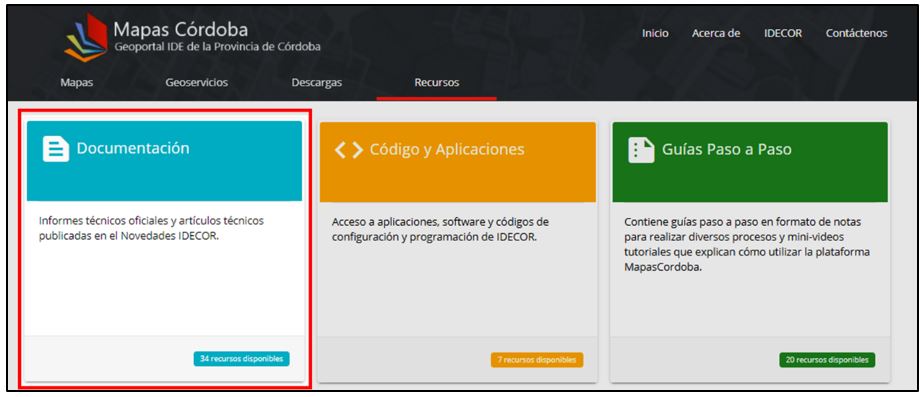Viewport: 921px width, 397px height.
Task: Open the Documentación card title
Action: [133, 149]
